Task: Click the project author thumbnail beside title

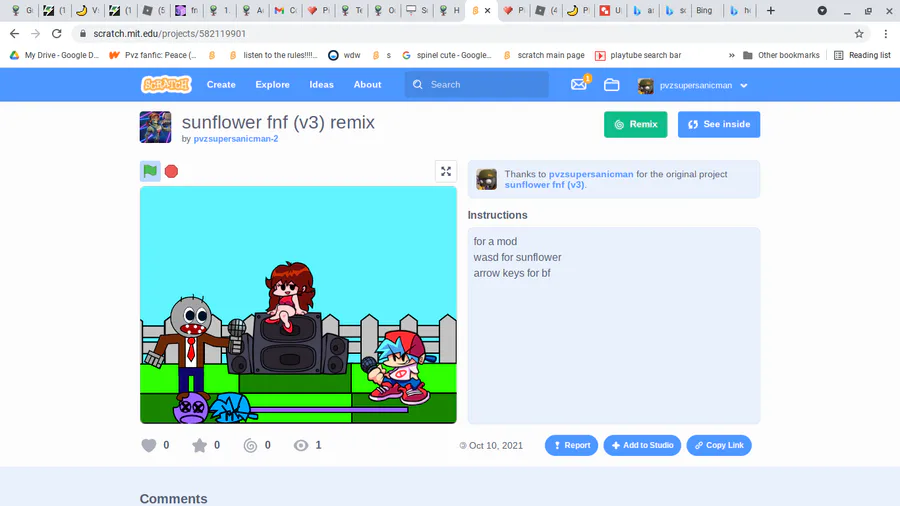Action: point(156,127)
